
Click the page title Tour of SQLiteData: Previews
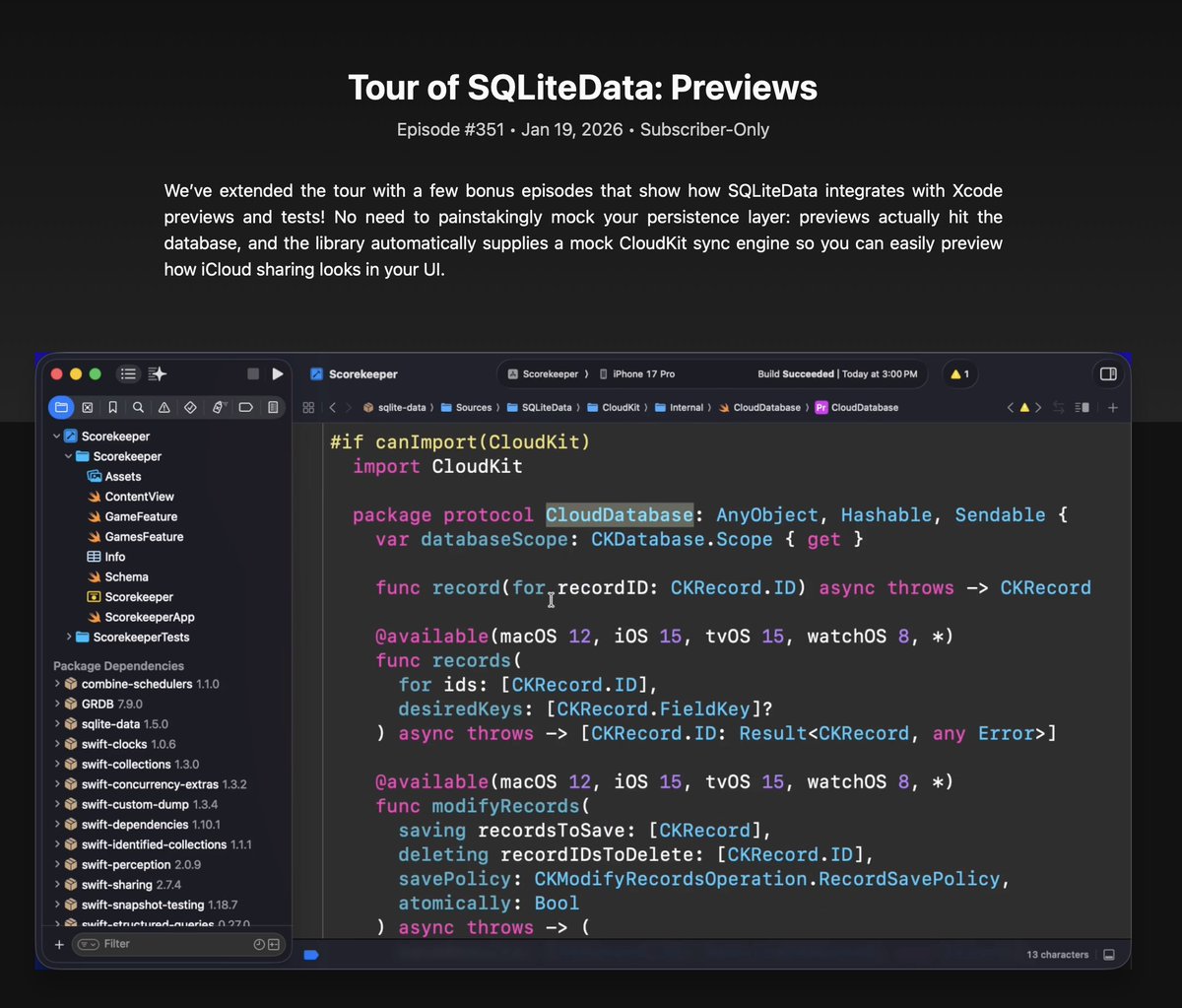click(x=582, y=88)
